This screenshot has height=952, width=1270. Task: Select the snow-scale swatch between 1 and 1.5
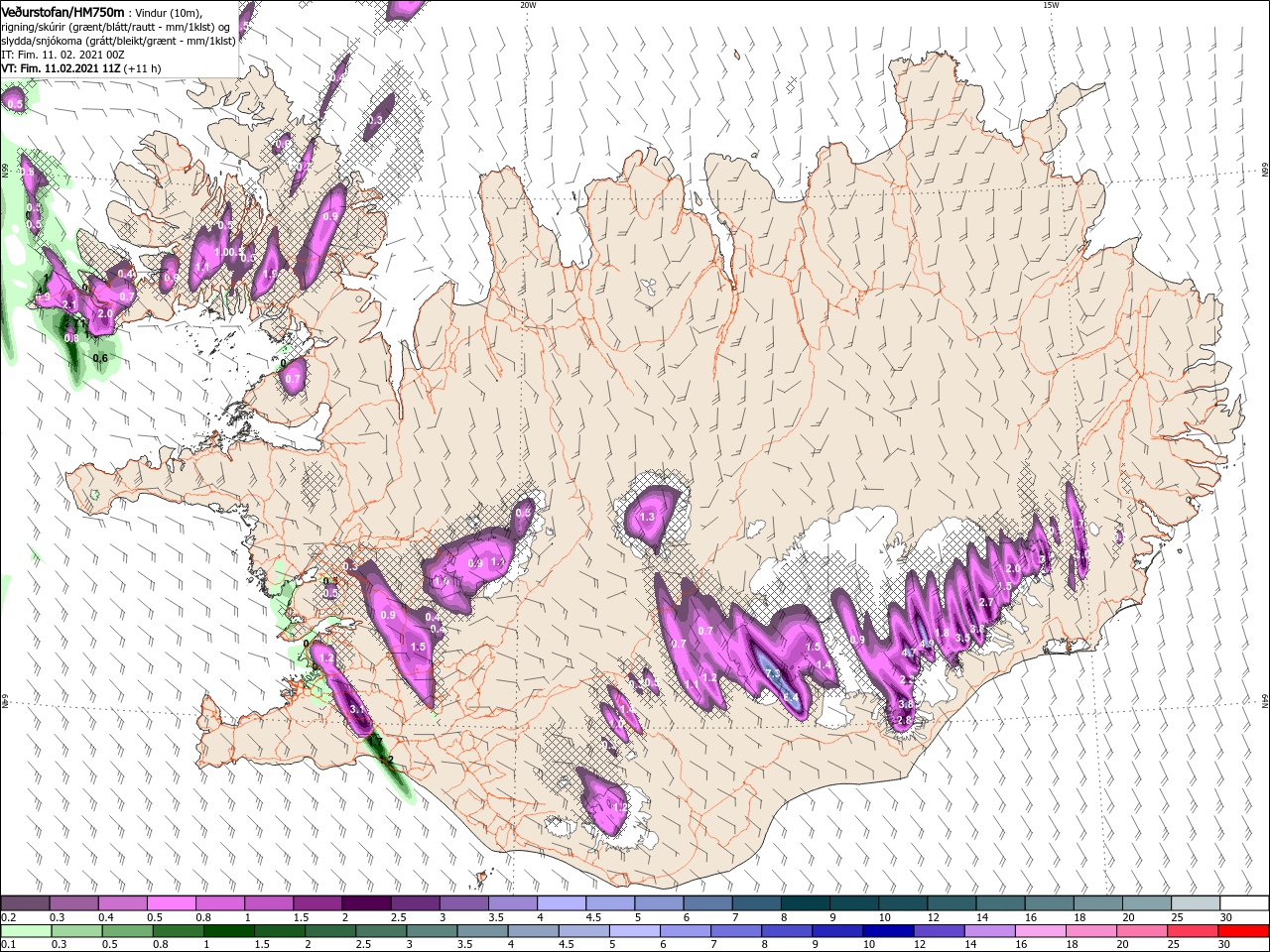tap(268, 903)
